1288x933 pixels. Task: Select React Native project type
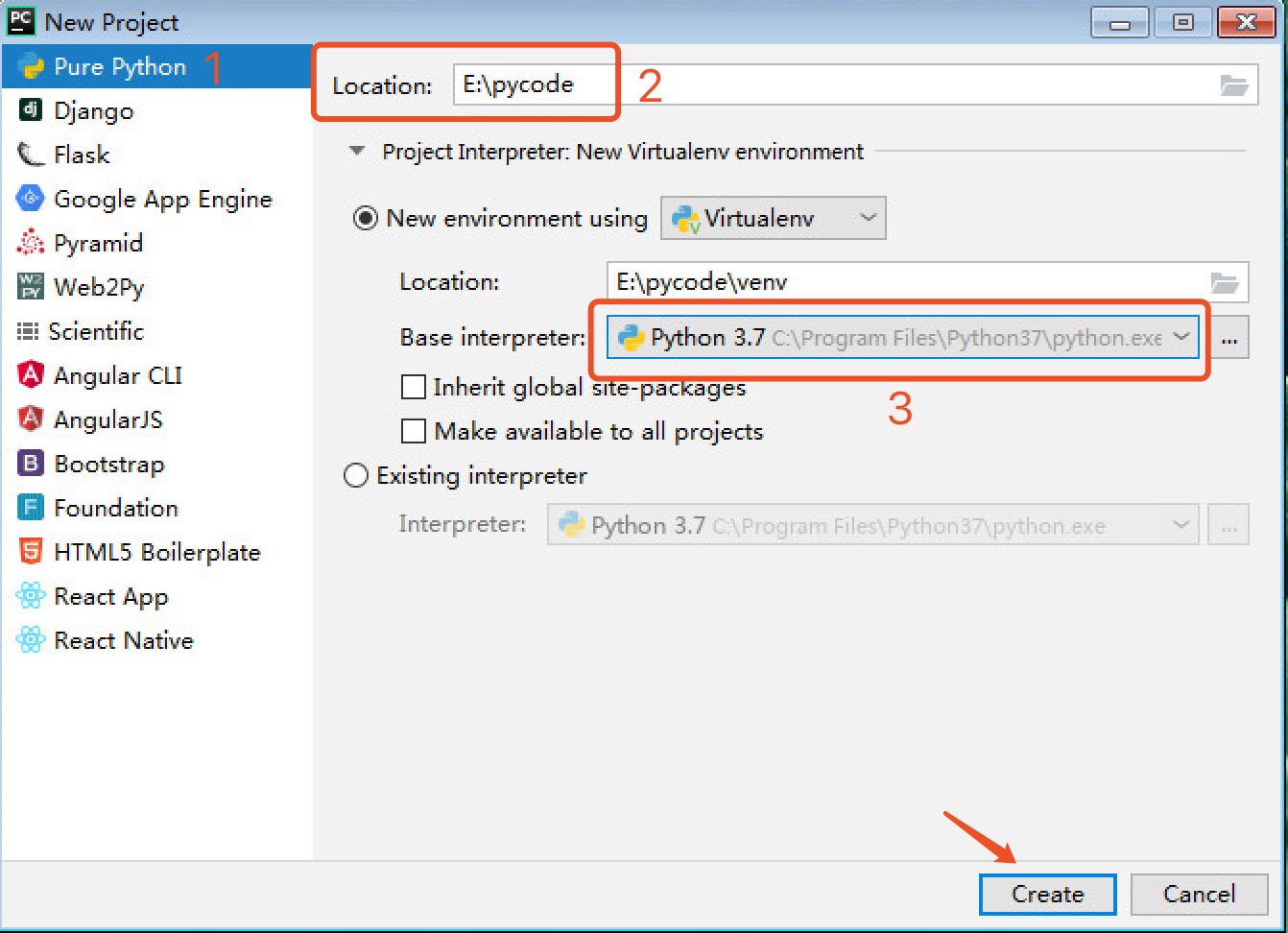pyautogui.click(x=156, y=640)
